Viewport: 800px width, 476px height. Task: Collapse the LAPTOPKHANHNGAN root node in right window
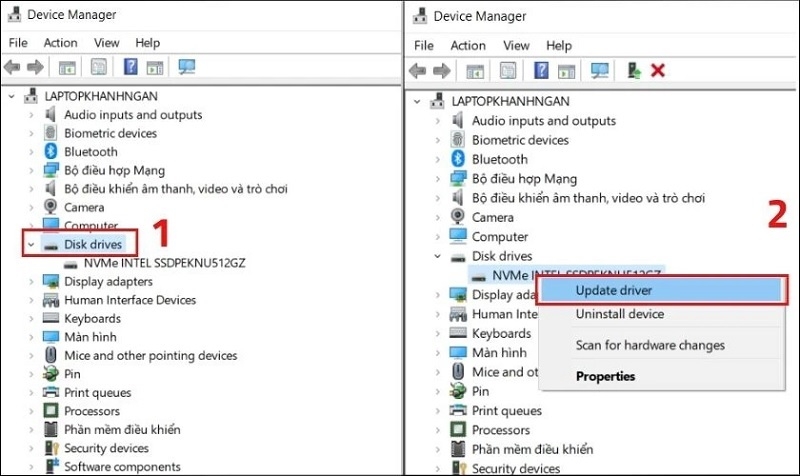[x=420, y=101]
